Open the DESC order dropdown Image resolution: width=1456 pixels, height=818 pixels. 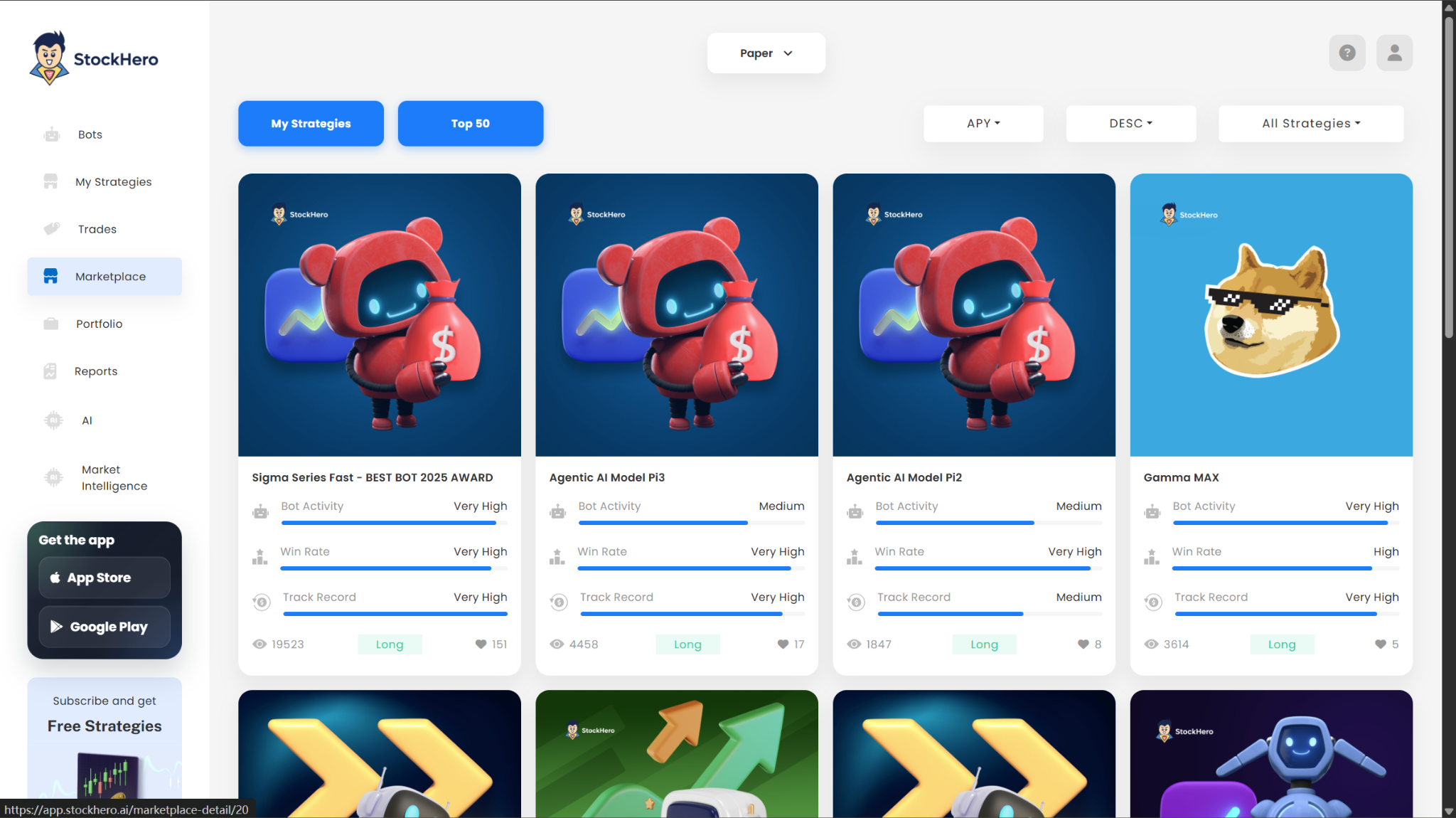coord(1130,123)
